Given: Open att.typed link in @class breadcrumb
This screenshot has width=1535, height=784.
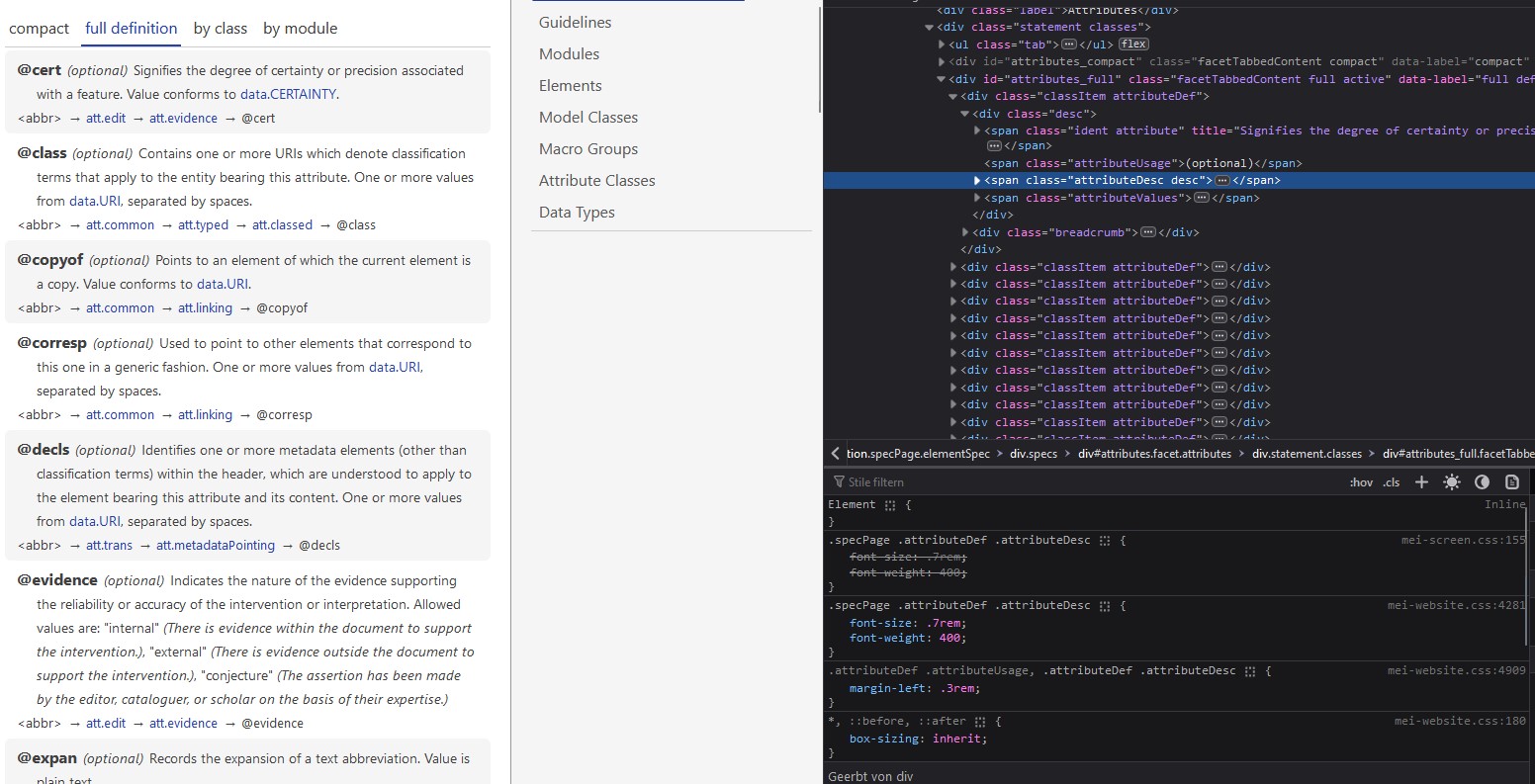Looking at the screenshot, I should click(x=203, y=225).
